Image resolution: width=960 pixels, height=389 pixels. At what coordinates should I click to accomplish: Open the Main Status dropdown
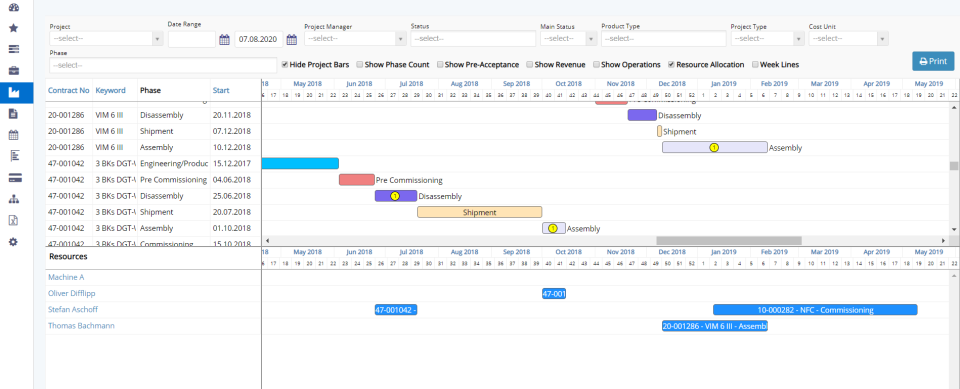(568, 39)
